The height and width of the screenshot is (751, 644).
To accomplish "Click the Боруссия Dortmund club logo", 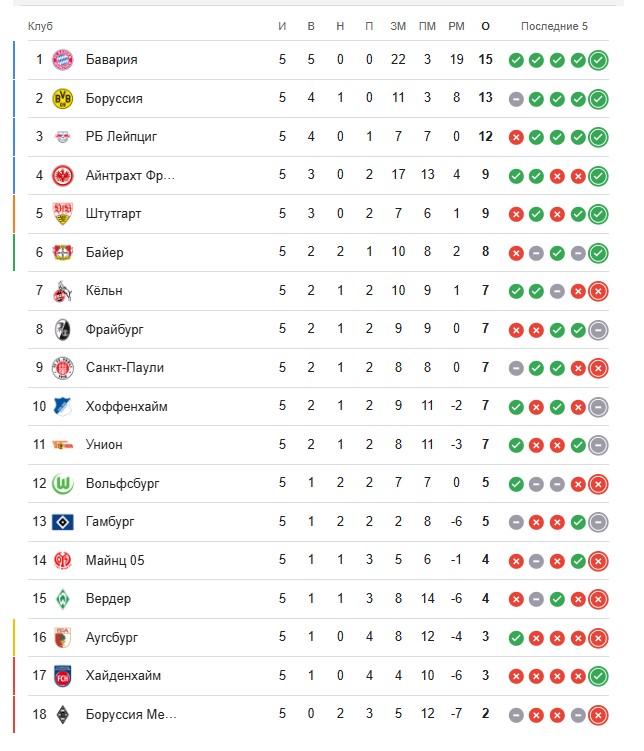I will 63,98.
